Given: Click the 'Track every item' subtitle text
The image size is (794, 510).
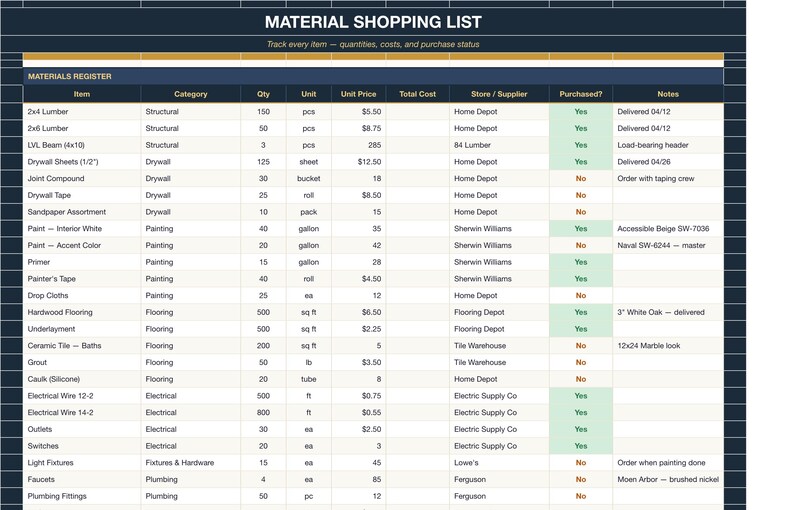Looking at the screenshot, I should [373, 44].
